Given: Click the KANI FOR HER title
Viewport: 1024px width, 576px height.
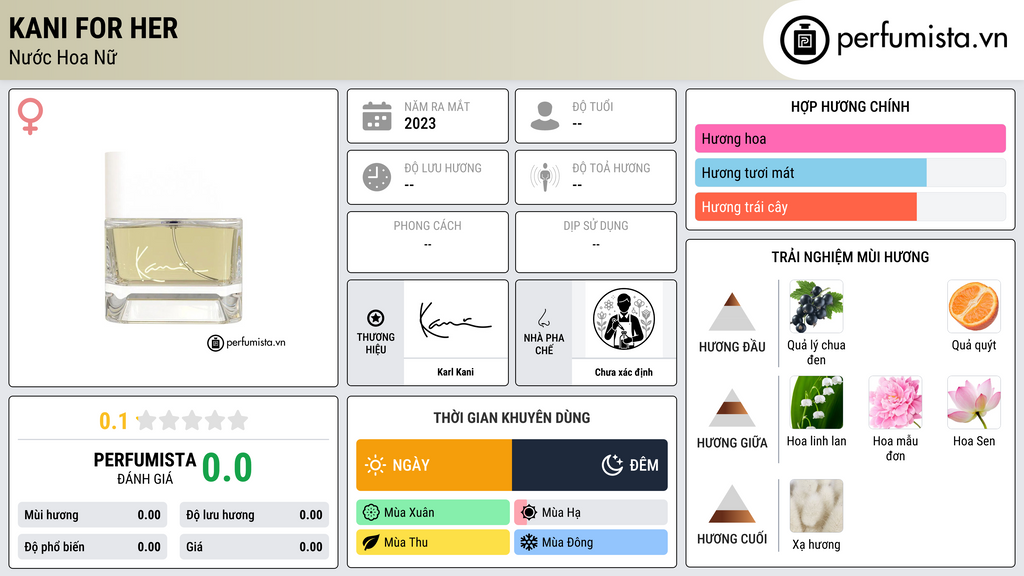Looking at the screenshot, I should tap(93, 28).
